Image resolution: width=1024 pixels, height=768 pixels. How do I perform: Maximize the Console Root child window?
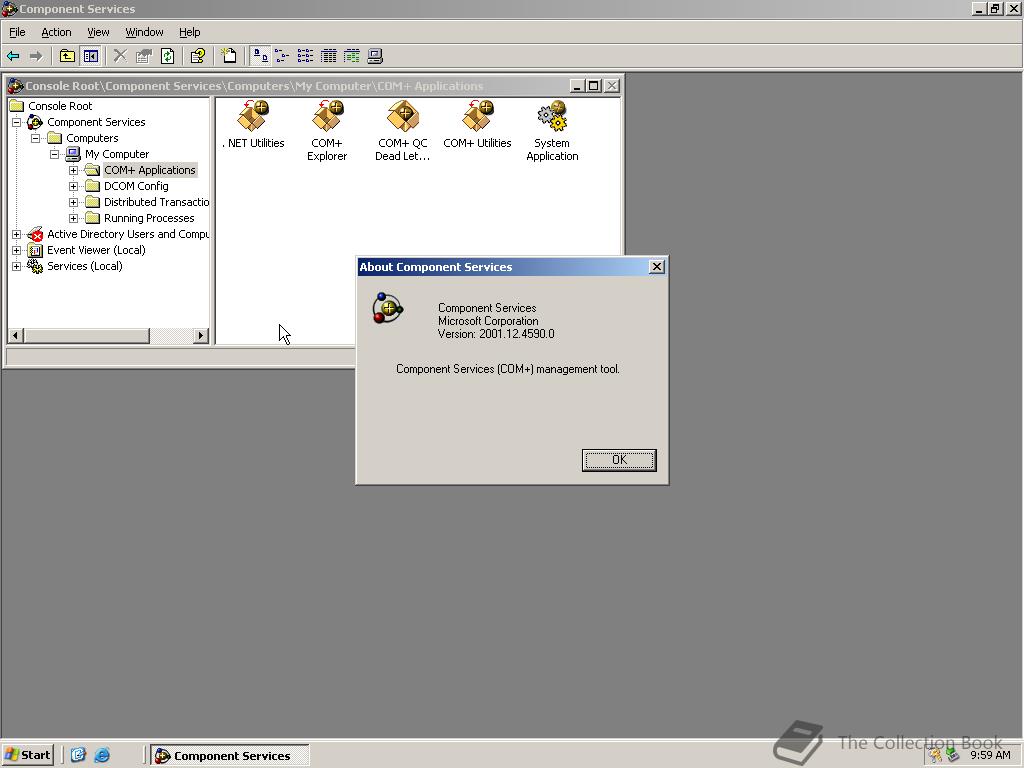pyautogui.click(x=594, y=86)
